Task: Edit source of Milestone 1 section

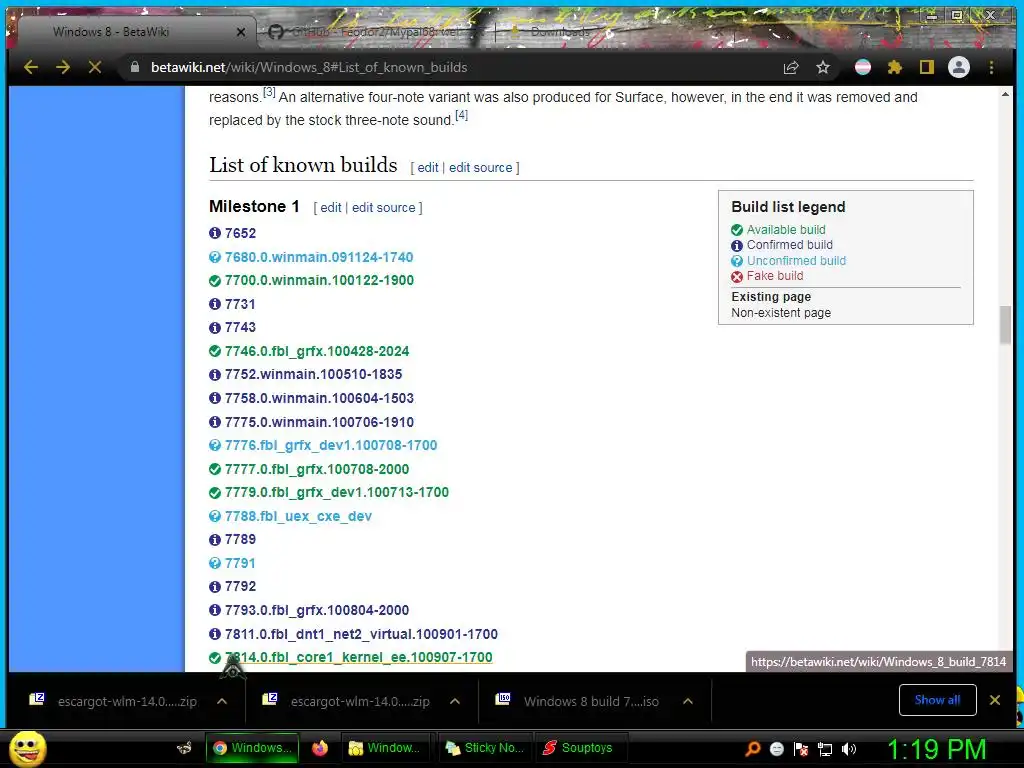Action: [x=383, y=208]
